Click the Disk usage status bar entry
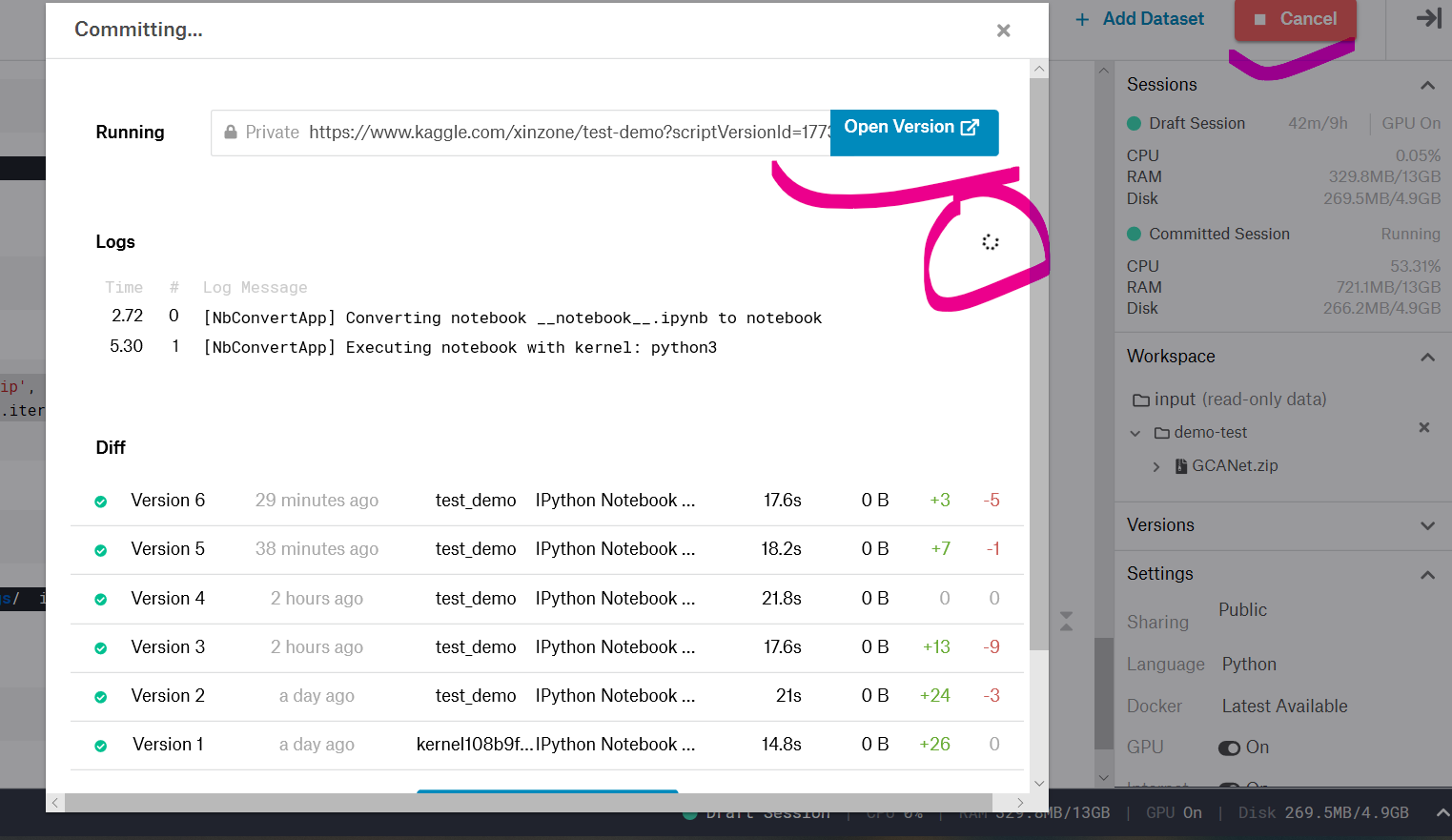 tap(1323, 813)
